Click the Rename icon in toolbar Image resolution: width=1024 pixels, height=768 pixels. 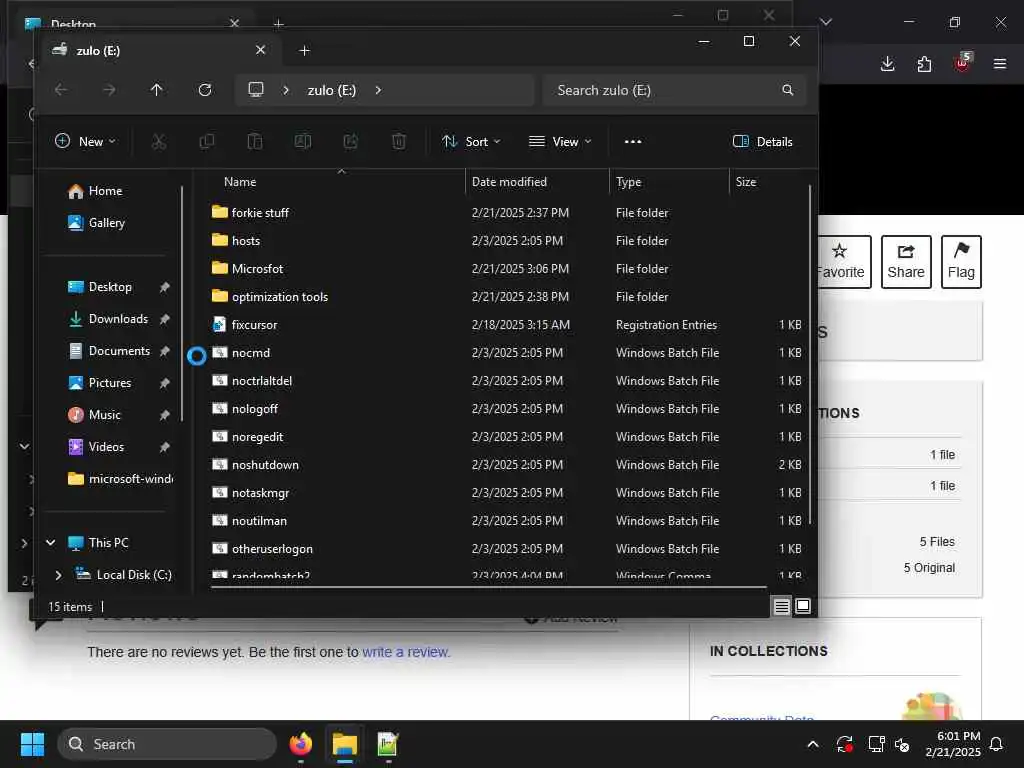coord(303,142)
